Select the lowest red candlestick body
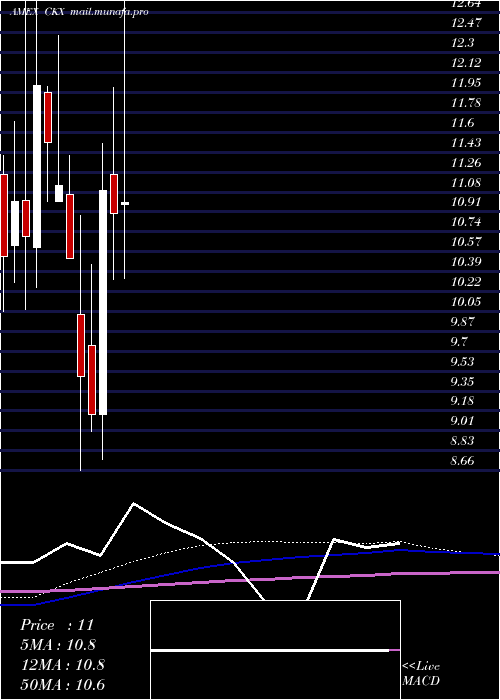The width and height of the screenshot is (500, 700). click(92, 379)
